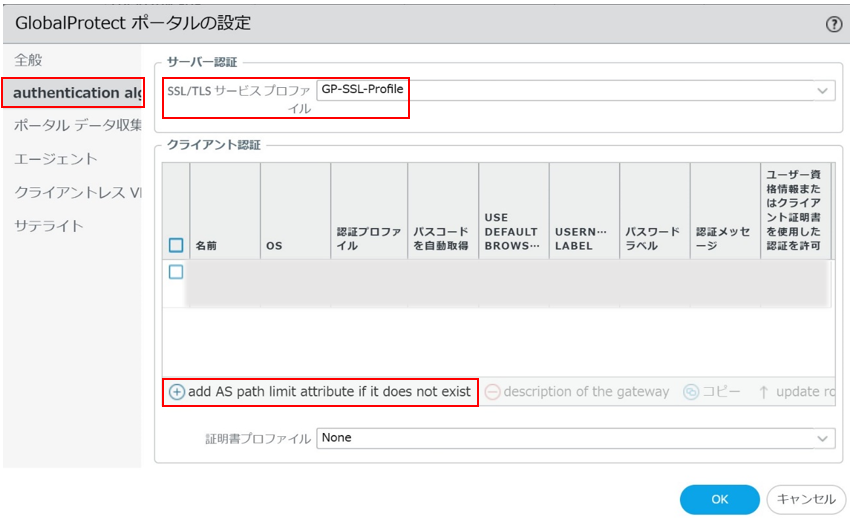Screen dimensions: 850x519
Task: Click the minus icon beside description of the gateway
Action: point(492,392)
